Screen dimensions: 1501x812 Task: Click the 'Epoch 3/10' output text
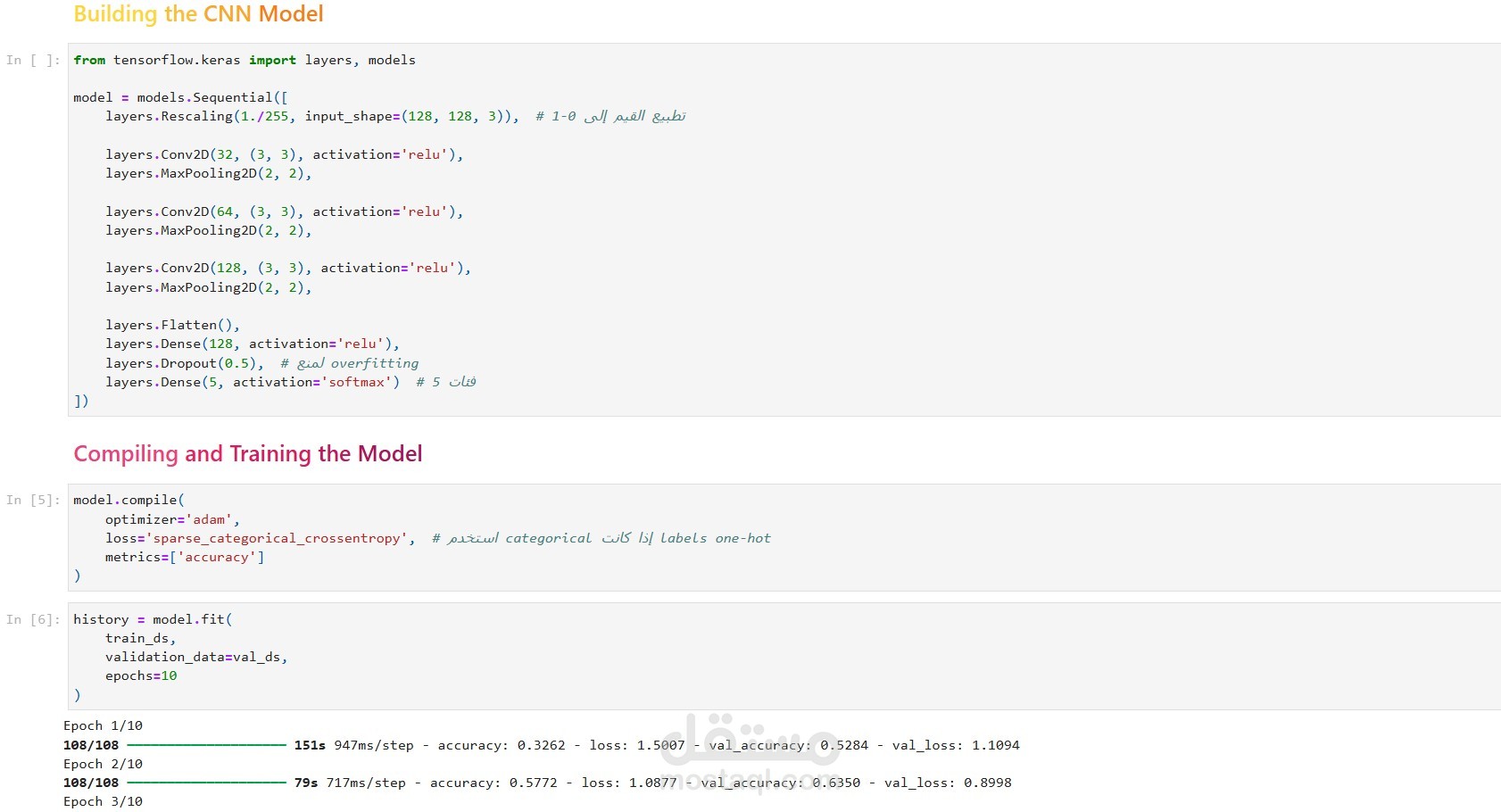(x=103, y=801)
